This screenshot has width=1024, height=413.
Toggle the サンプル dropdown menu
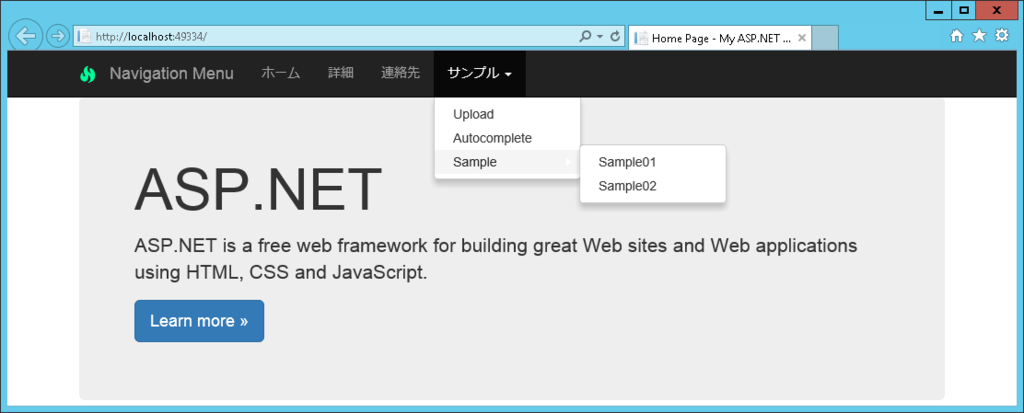pos(479,73)
